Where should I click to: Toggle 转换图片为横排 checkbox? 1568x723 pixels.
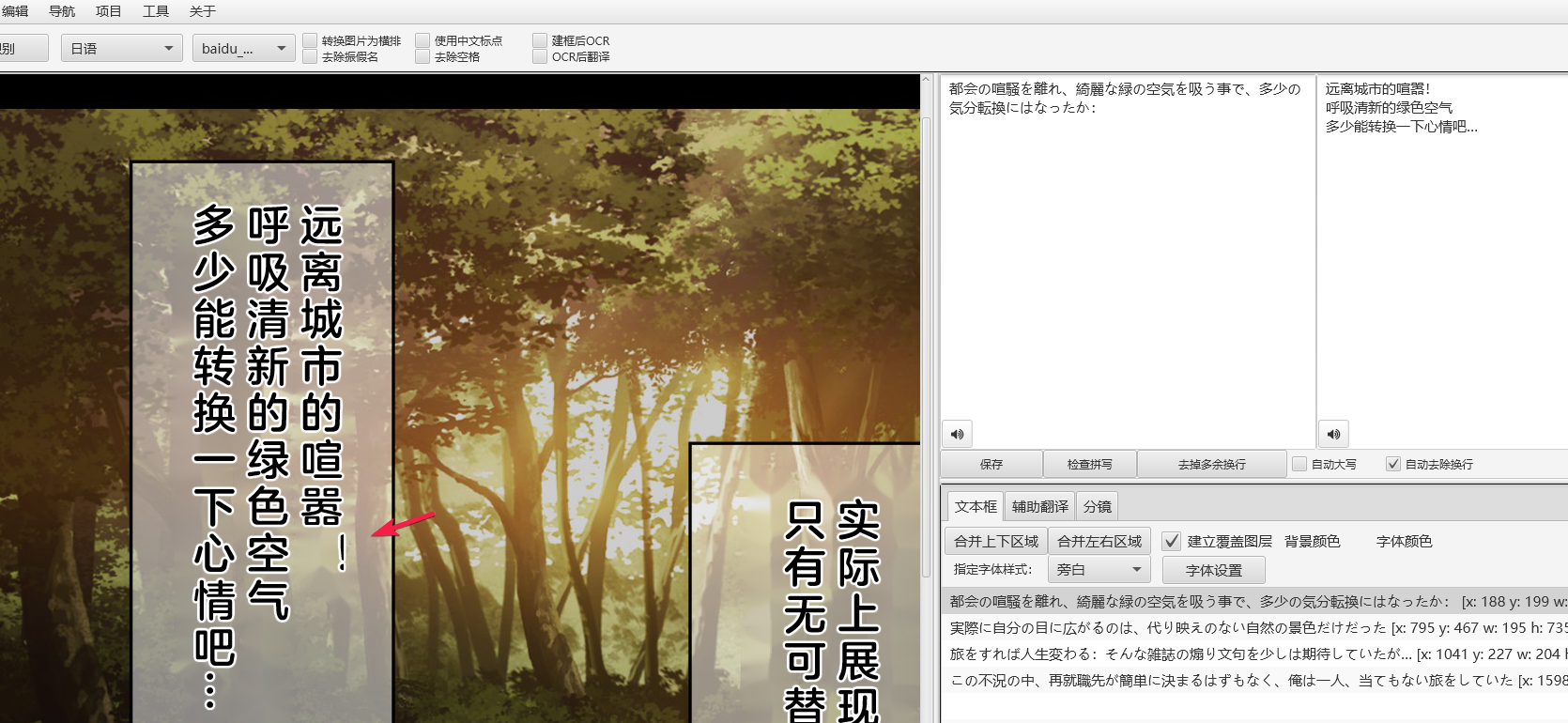coord(310,40)
